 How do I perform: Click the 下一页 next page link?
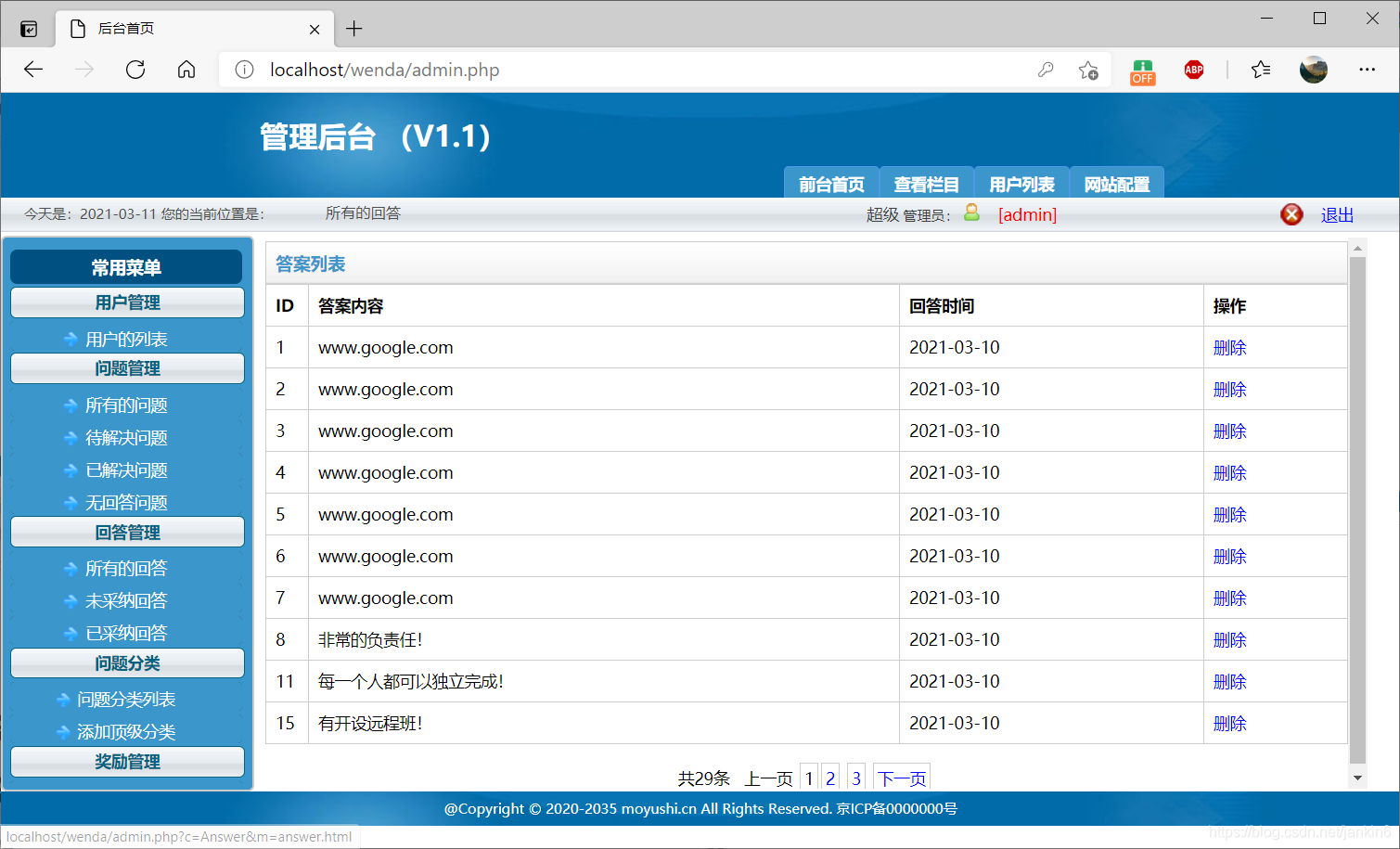click(x=902, y=778)
